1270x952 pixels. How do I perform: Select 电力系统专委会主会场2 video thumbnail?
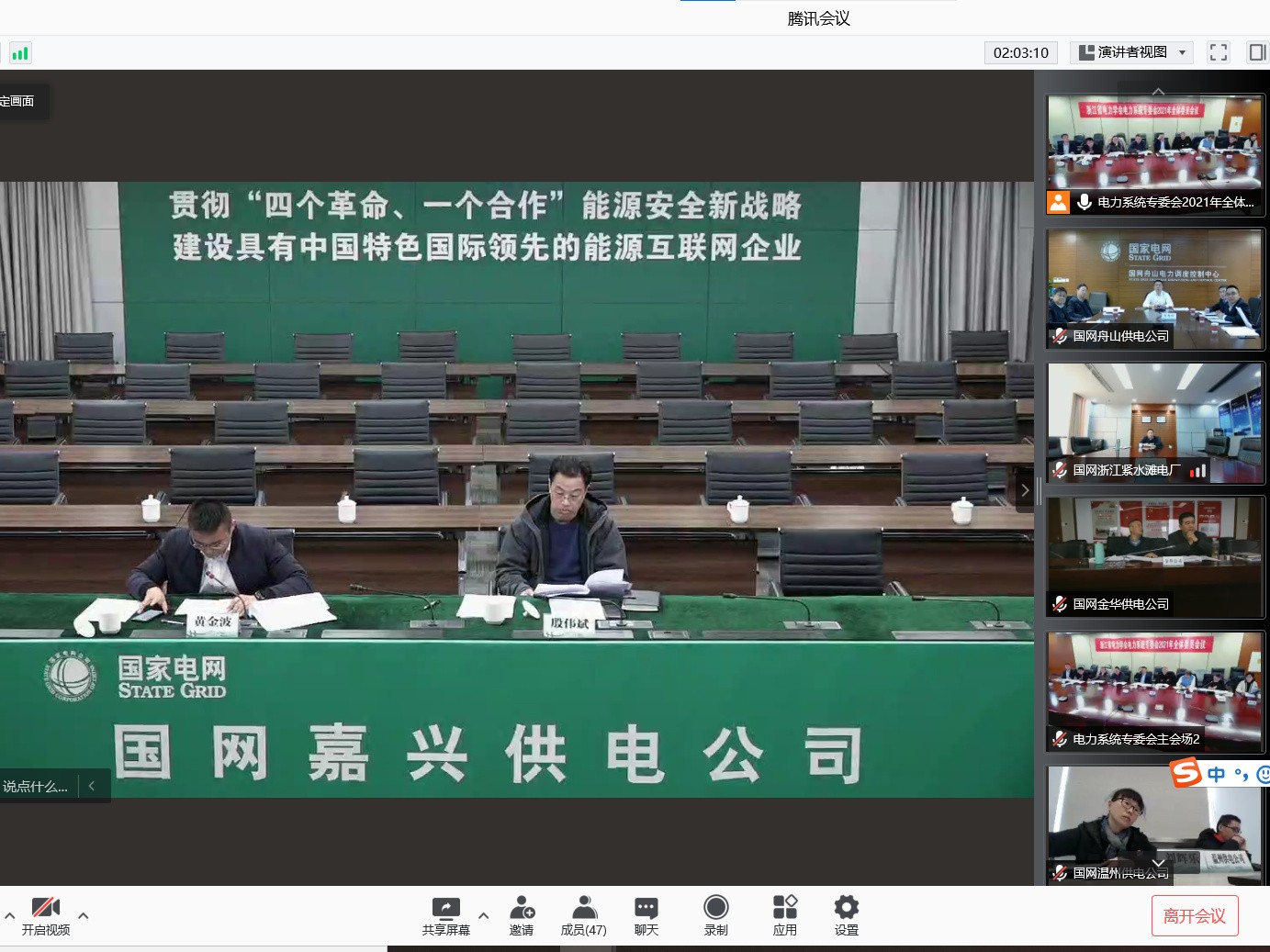[1155, 691]
